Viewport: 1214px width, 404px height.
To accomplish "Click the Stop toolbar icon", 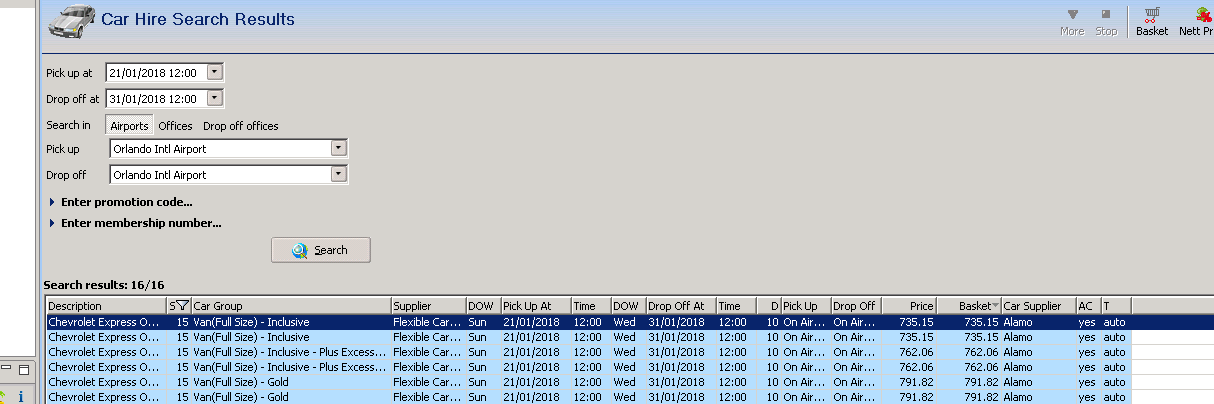I will point(1105,22).
